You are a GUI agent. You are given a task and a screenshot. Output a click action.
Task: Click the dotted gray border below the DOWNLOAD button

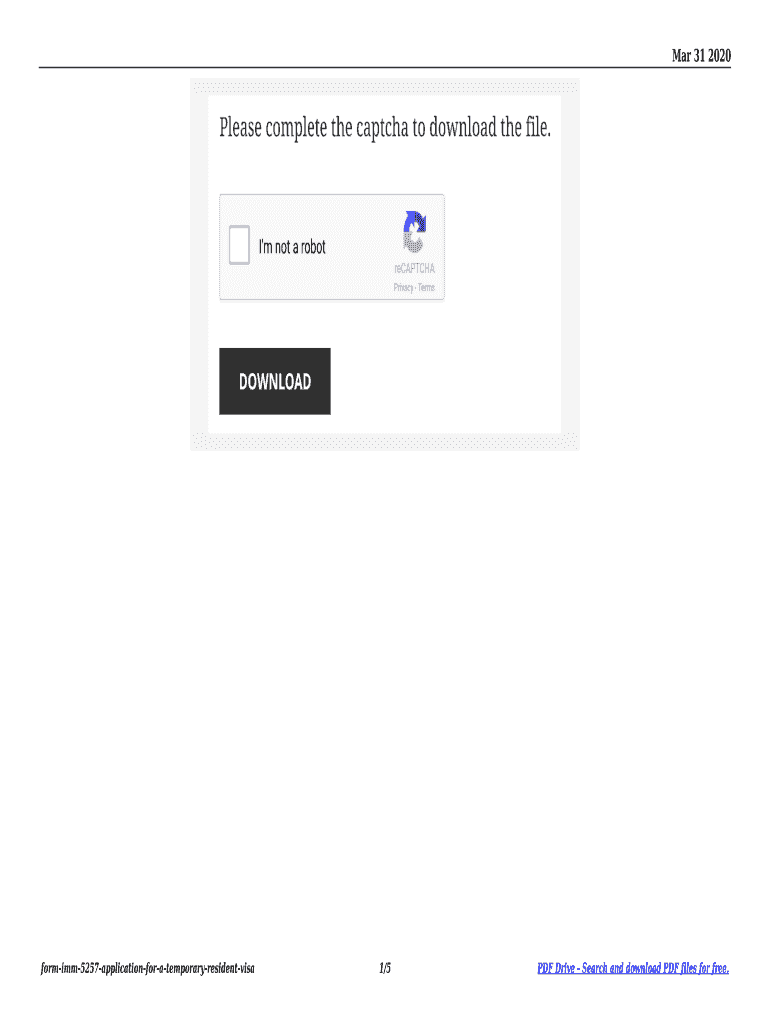coord(385,441)
